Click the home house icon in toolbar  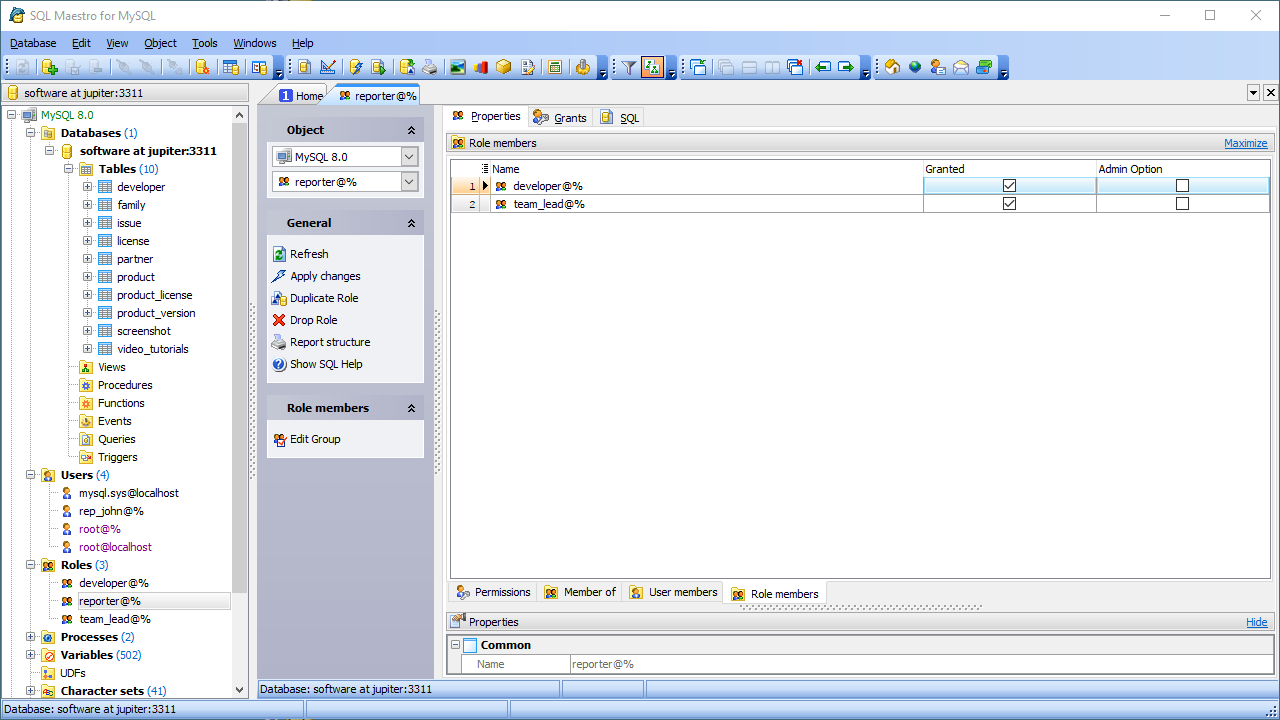tap(892, 67)
